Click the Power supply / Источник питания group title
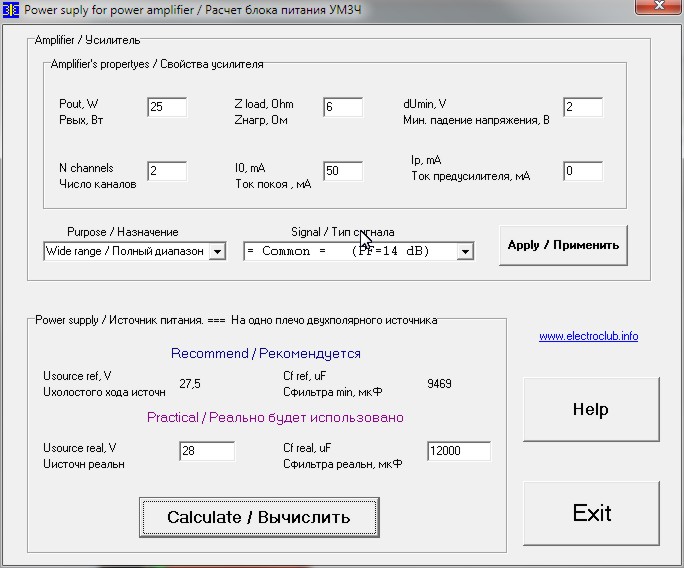684x568 pixels. coord(236,320)
